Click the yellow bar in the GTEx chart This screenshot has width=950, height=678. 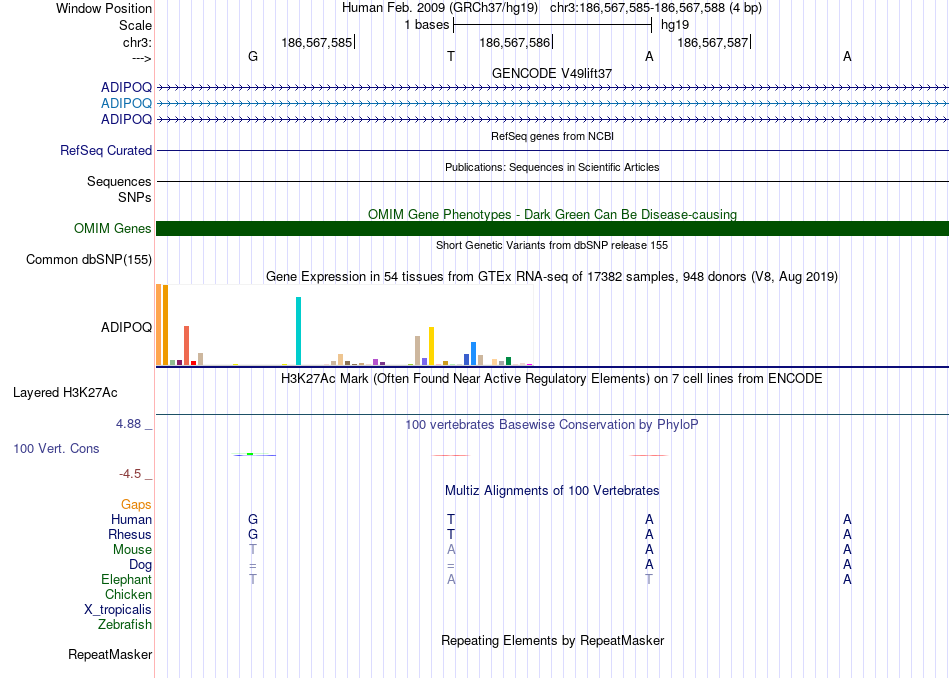point(431,346)
